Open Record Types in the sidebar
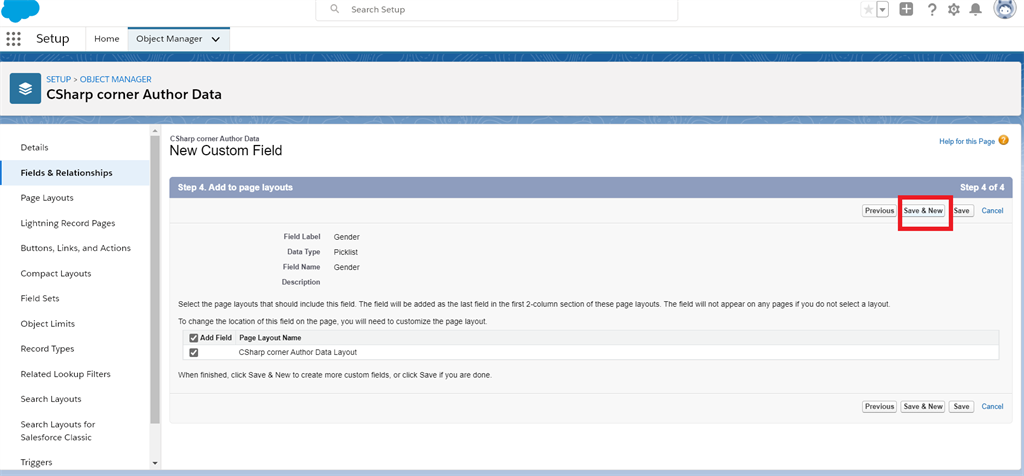1024x476 pixels. tap(48, 349)
